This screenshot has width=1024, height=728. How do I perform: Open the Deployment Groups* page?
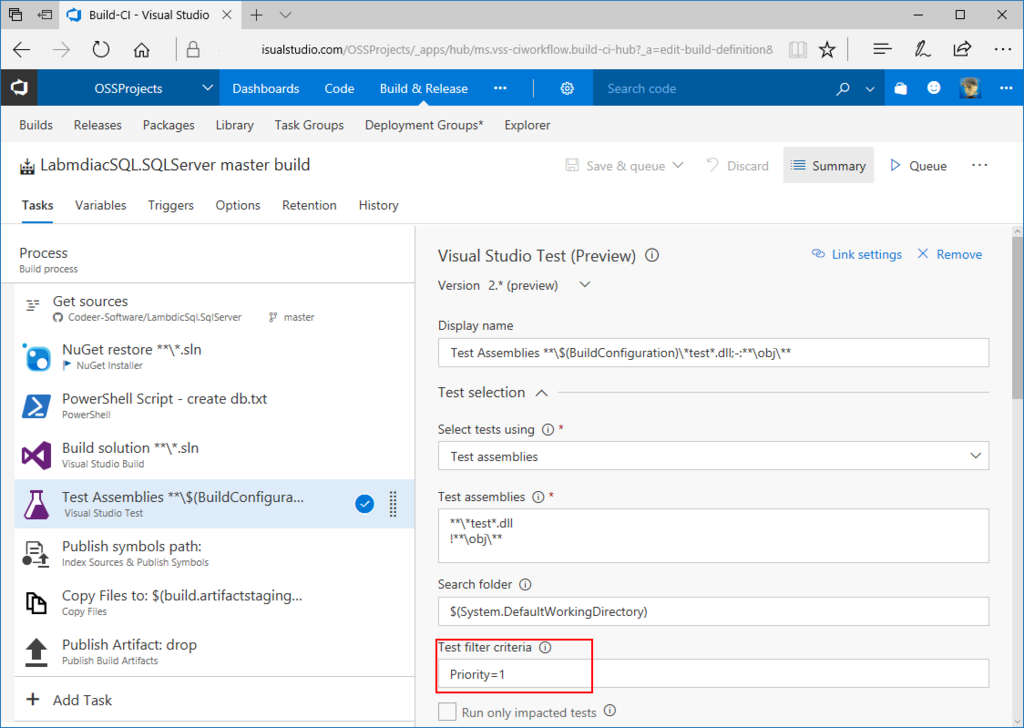424,125
